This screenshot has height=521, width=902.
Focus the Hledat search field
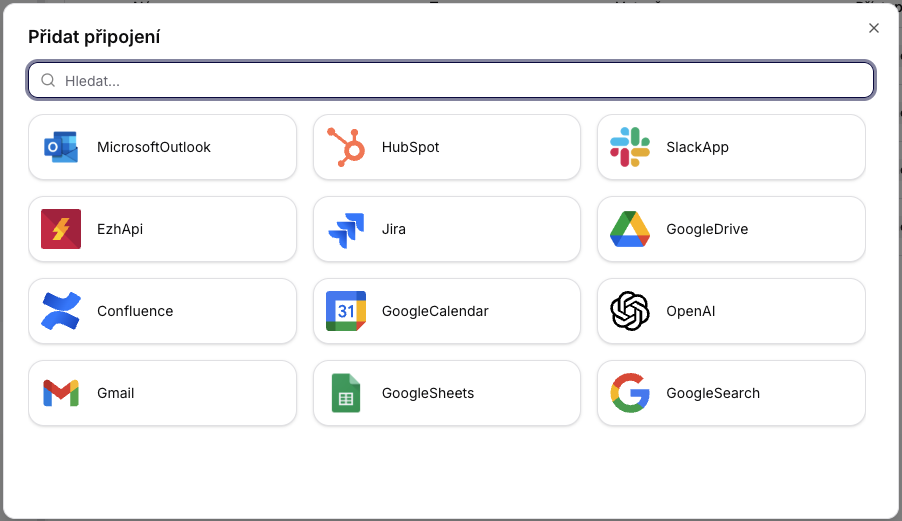coord(460,80)
